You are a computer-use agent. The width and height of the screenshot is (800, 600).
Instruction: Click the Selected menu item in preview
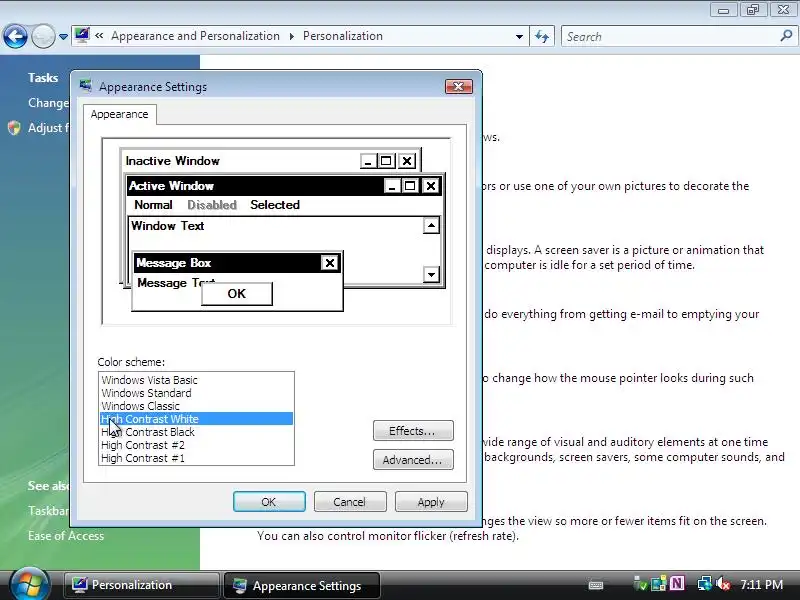[x=275, y=205]
